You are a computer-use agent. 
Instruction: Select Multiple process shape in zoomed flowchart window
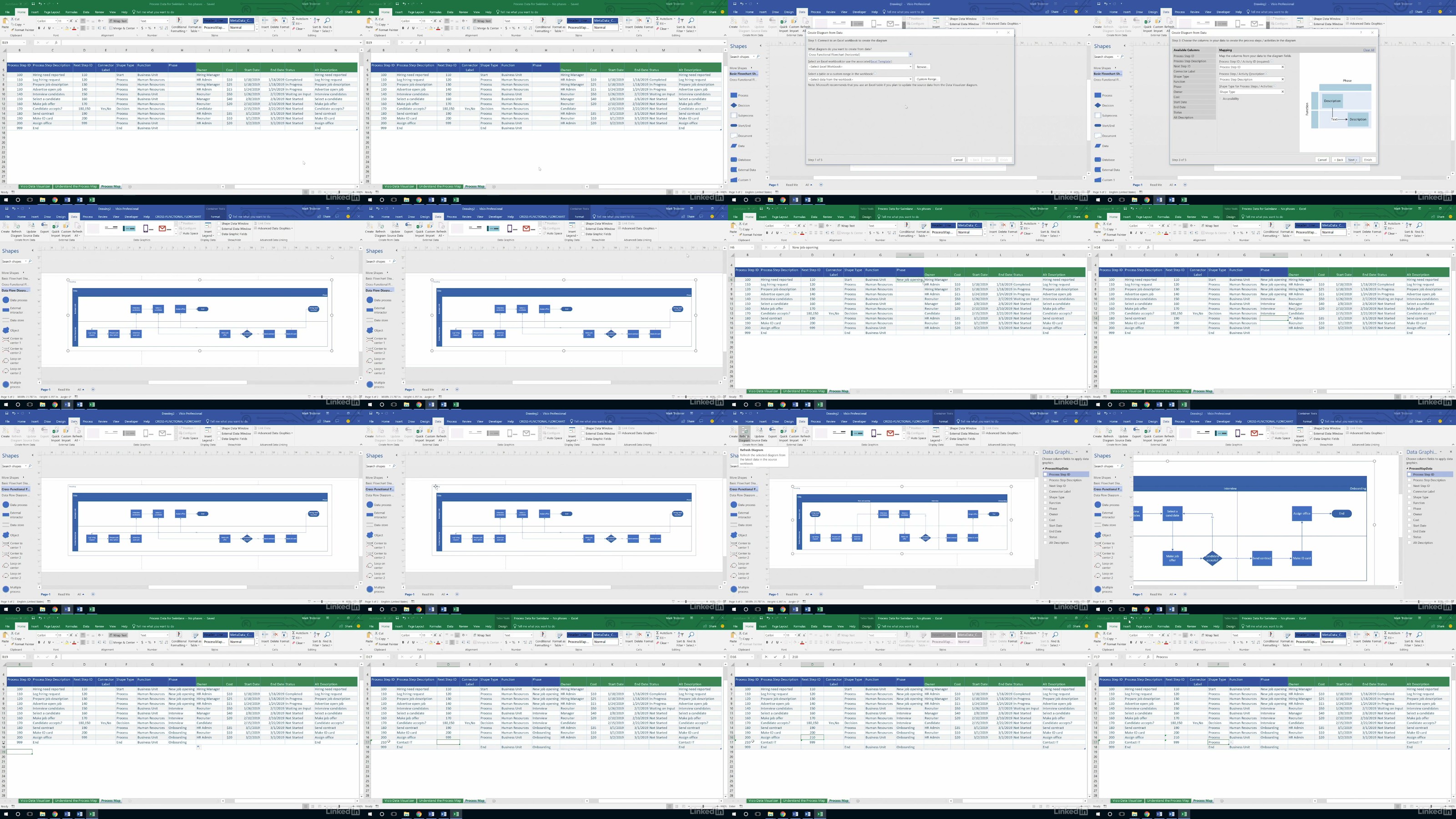coord(1104,589)
